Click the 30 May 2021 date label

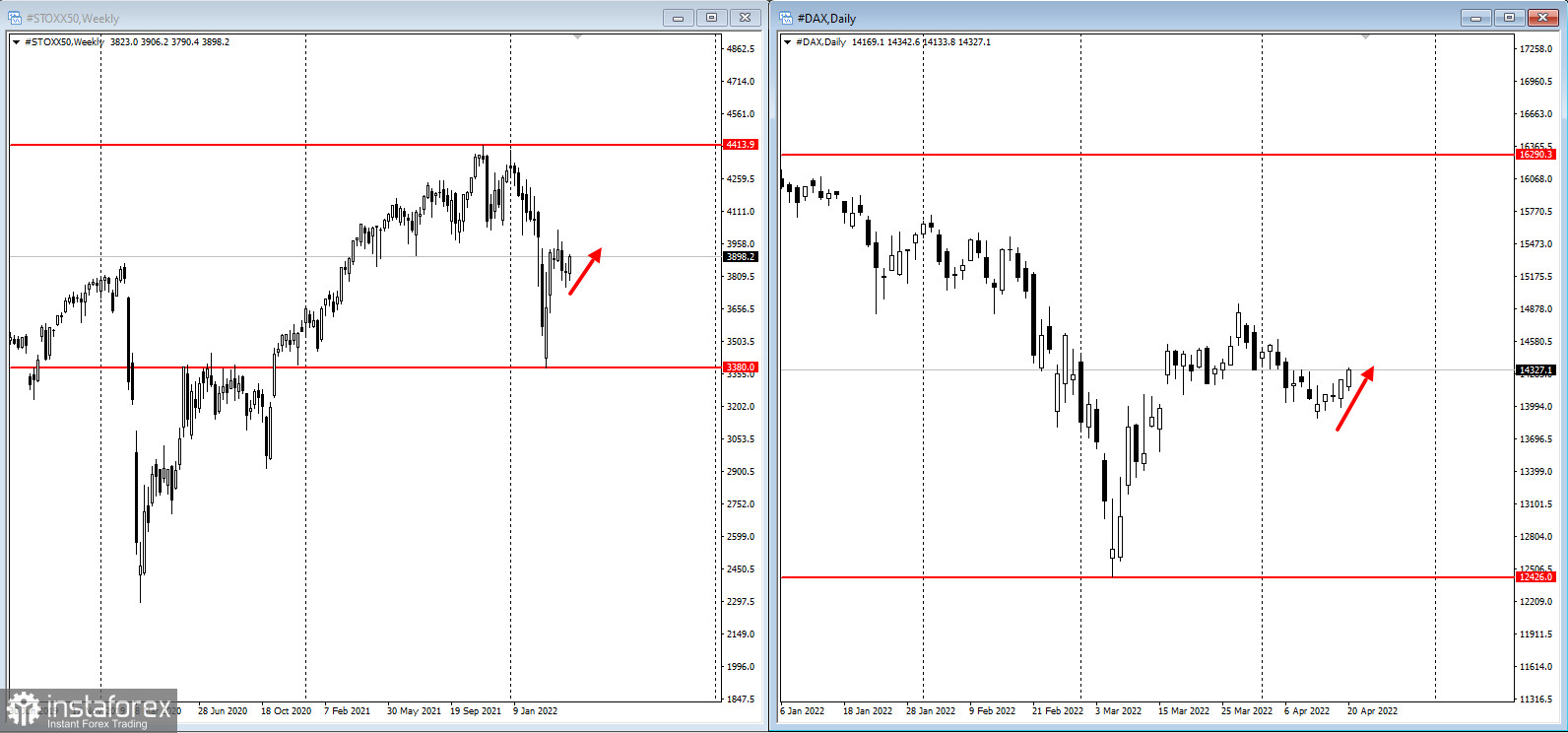(x=414, y=711)
